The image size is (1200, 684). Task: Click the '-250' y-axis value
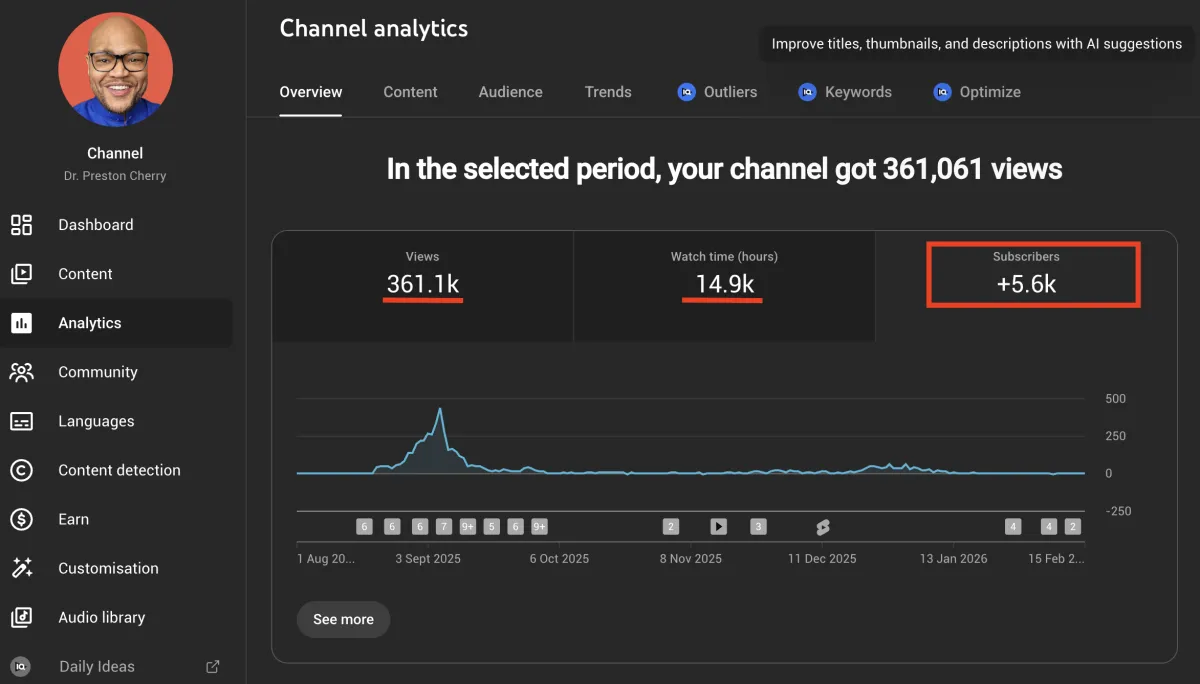[x=1119, y=511]
